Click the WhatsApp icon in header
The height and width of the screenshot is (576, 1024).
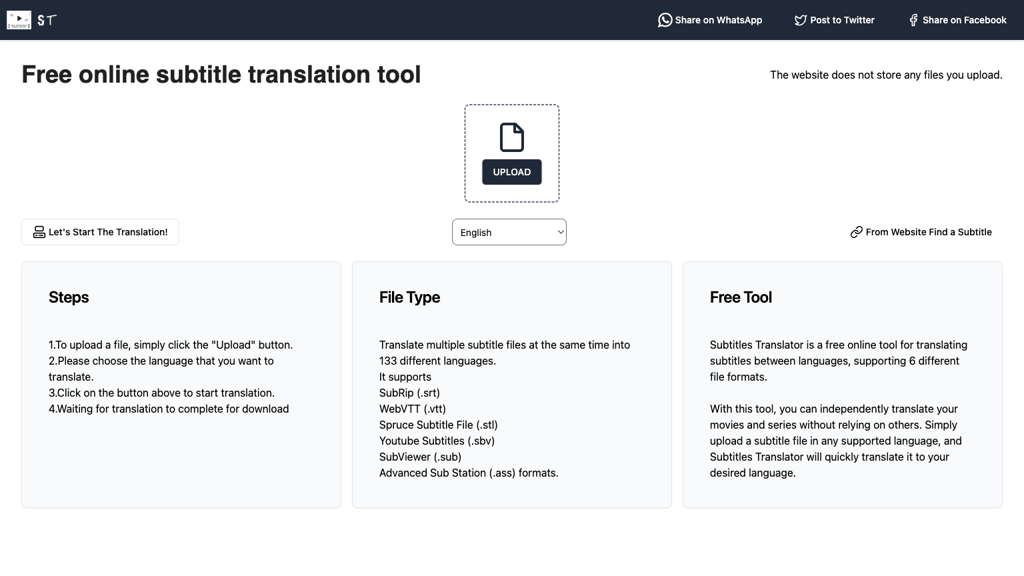click(x=664, y=19)
